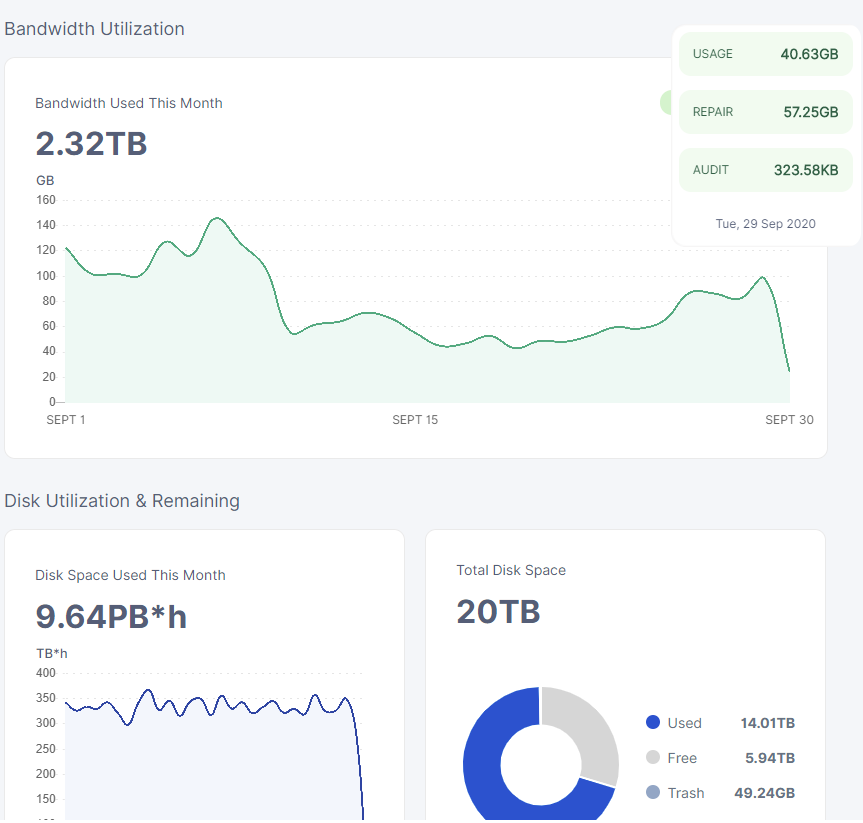Click the Trash legend dot
The height and width of the screenshot is (823, 863).
(653, 793)
